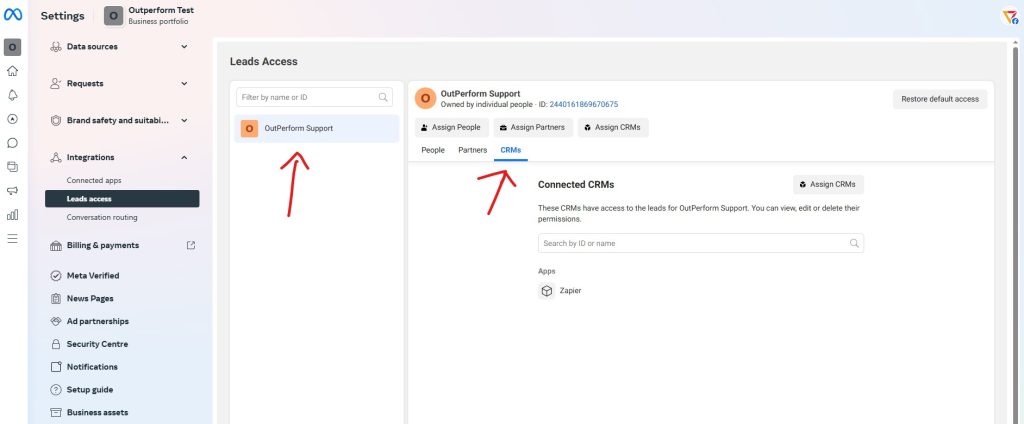Expand Brand safety and suitability section
Screen dimensions: 1024x424
point(184,120)
